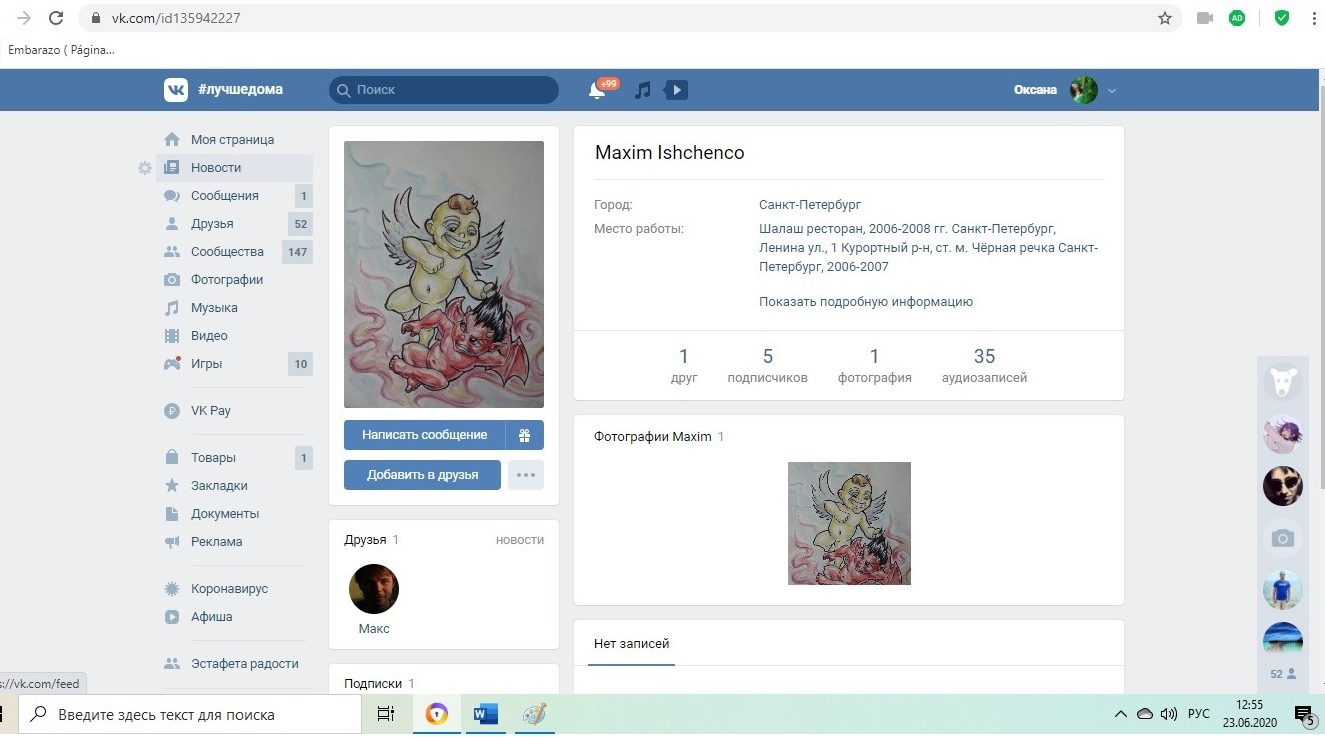This screenshot has width=1325, height=737.
Task: Open Коронавирус in left menu
Action: click(236, 589)
